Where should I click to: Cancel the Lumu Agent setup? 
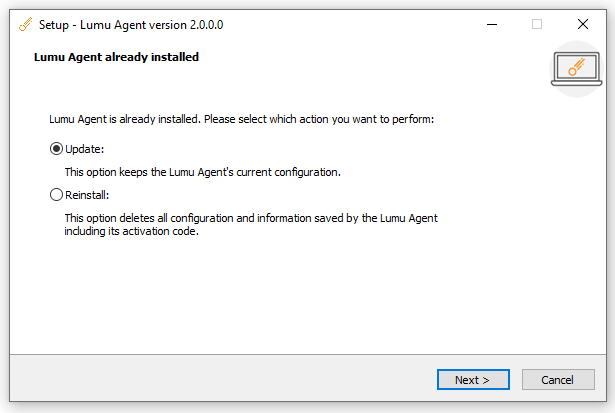point(557,380)
